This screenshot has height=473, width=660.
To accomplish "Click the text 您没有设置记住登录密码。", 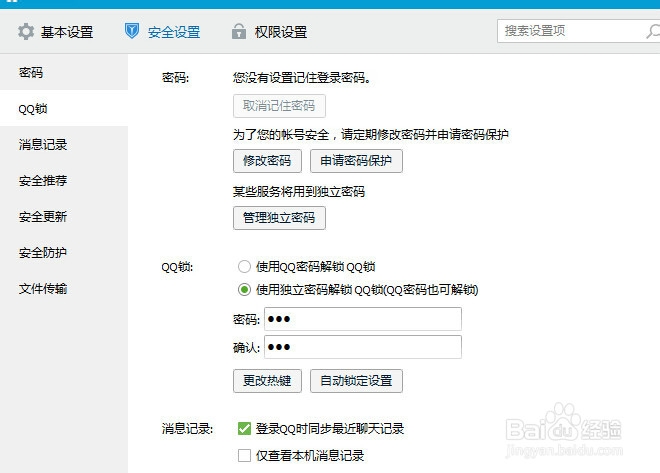I will click(302, 78).
